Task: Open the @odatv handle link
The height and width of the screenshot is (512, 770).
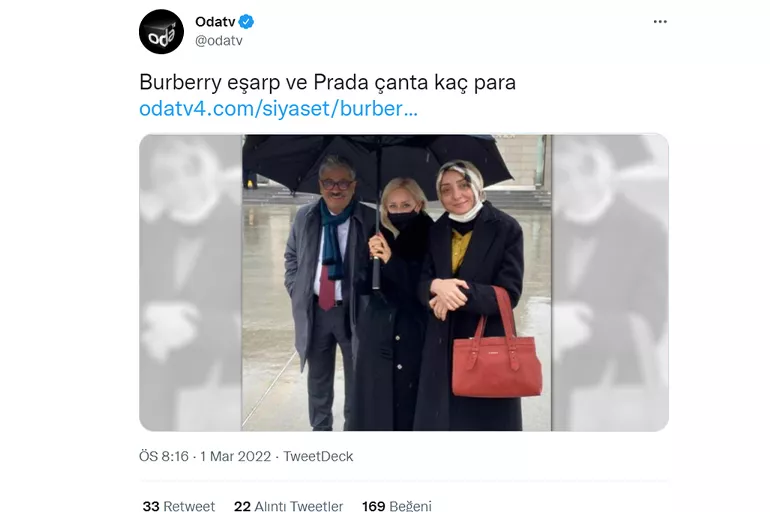Action: (x=219, y=41)
